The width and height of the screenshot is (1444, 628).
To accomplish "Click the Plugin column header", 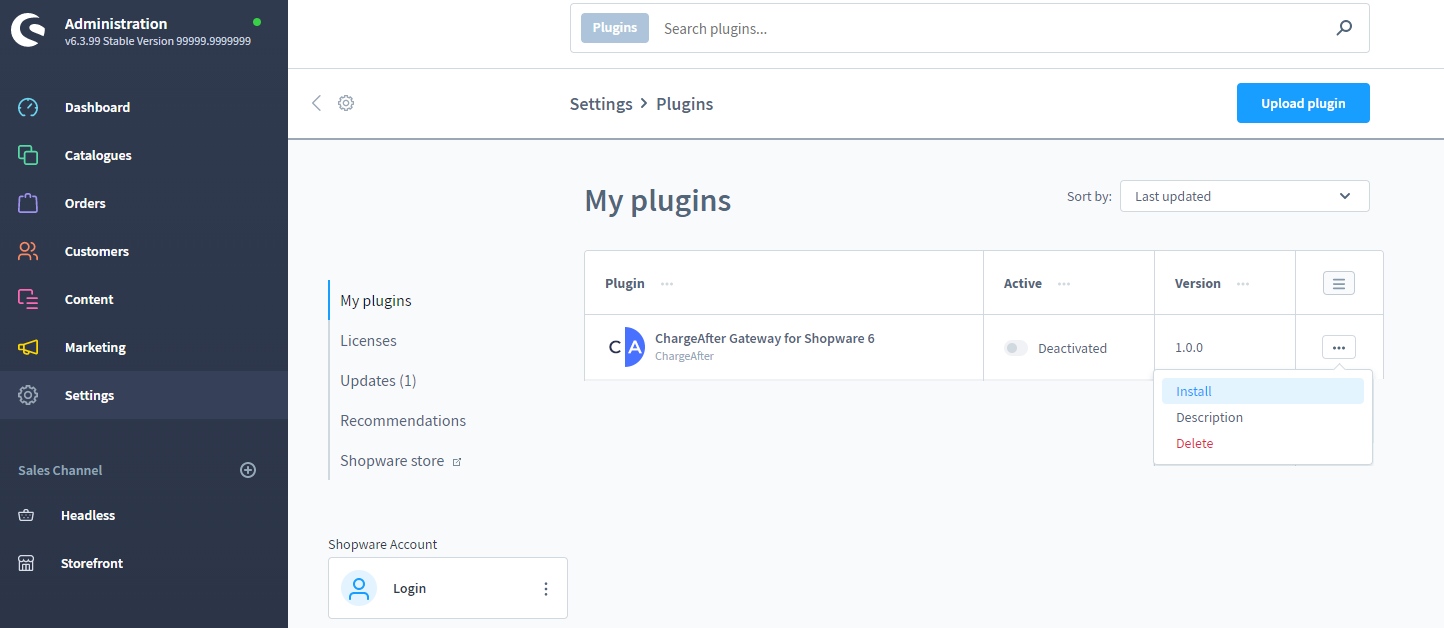I will [x=625, y=284].
